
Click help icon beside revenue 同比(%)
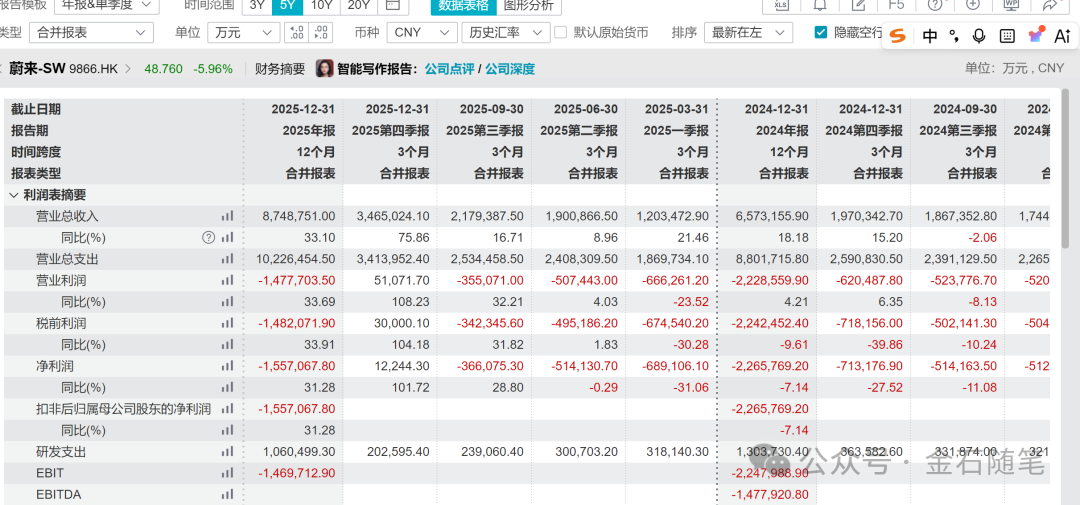pos(208,238)
